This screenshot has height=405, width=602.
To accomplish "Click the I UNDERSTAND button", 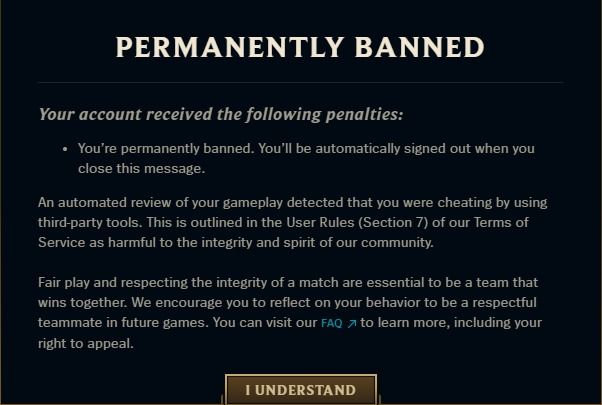I will (301, 390).
